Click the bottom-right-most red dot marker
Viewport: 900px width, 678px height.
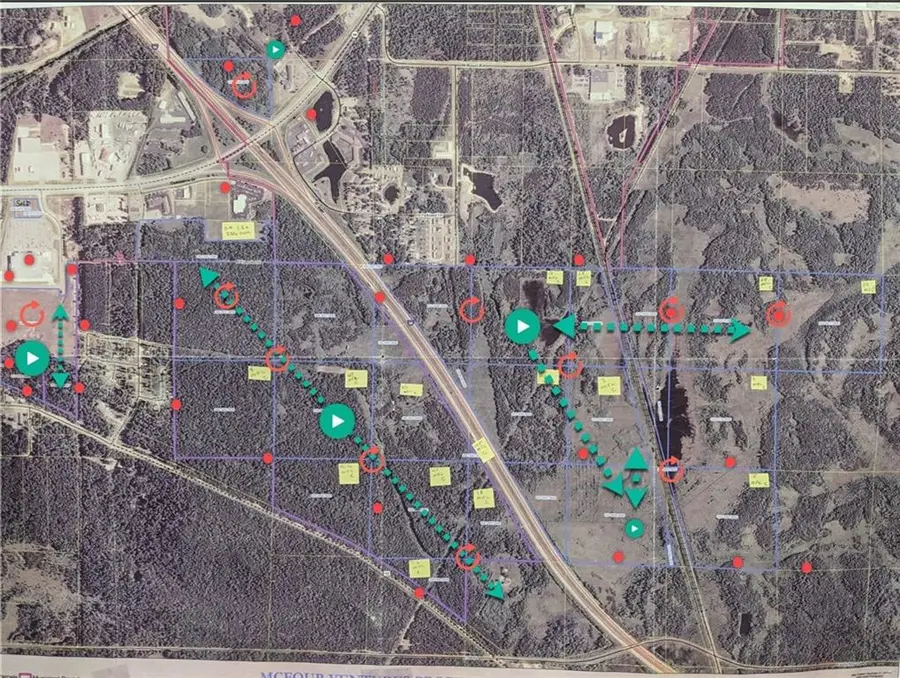tap(806, 568)
